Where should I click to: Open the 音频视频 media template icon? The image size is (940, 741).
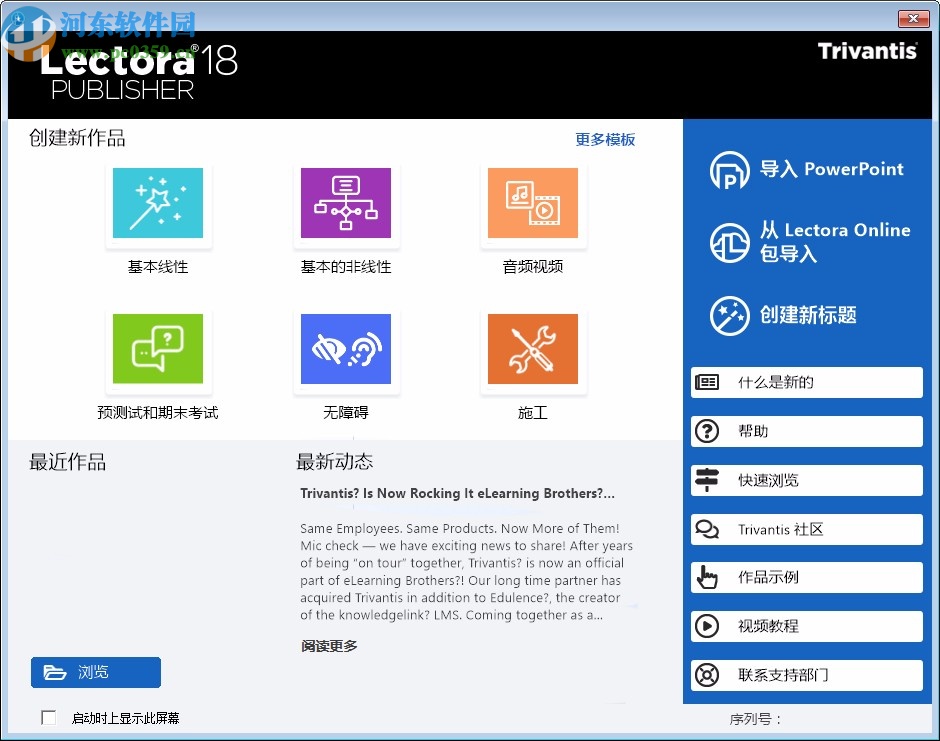coord(533,204)
